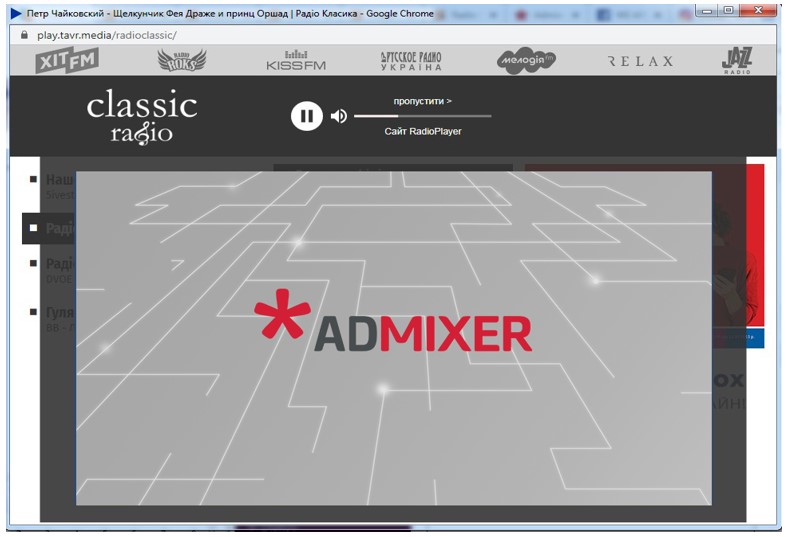Switch to the Relax radio station
Viewport: 786px width, 537px height.
click(x=640, y=61)
